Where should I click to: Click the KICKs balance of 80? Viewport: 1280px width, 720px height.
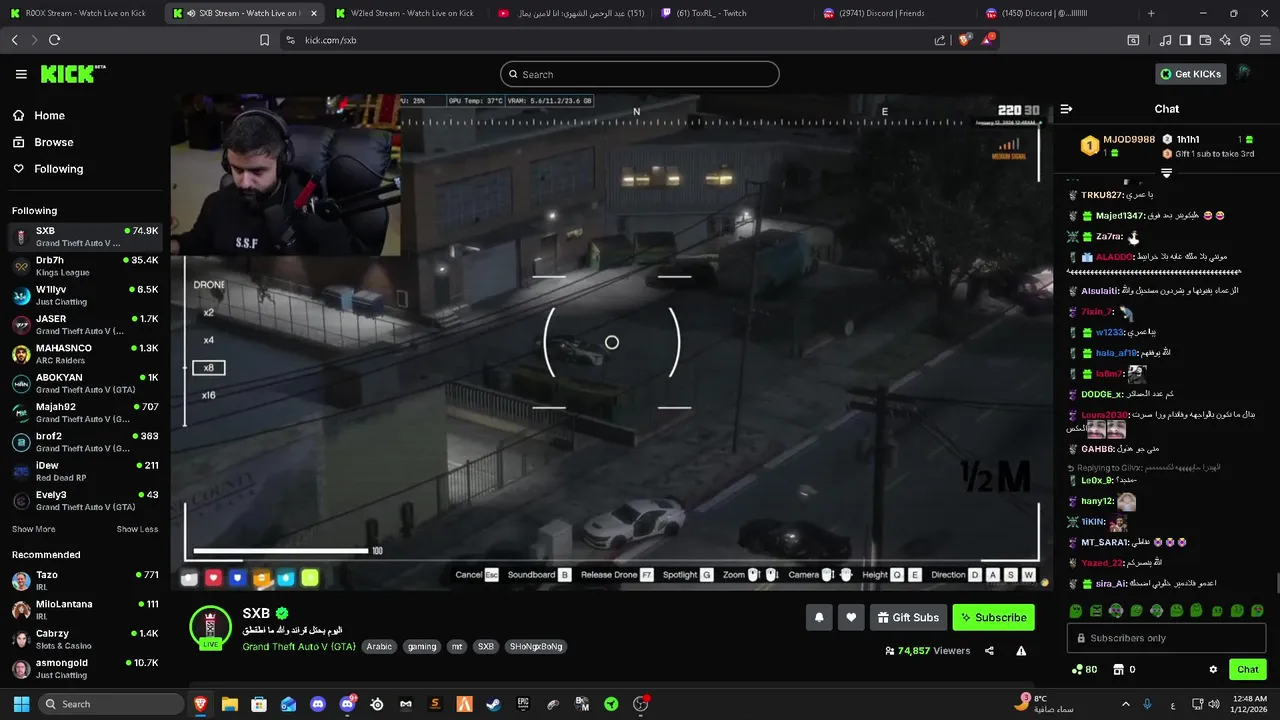[x=1084, y=670]
